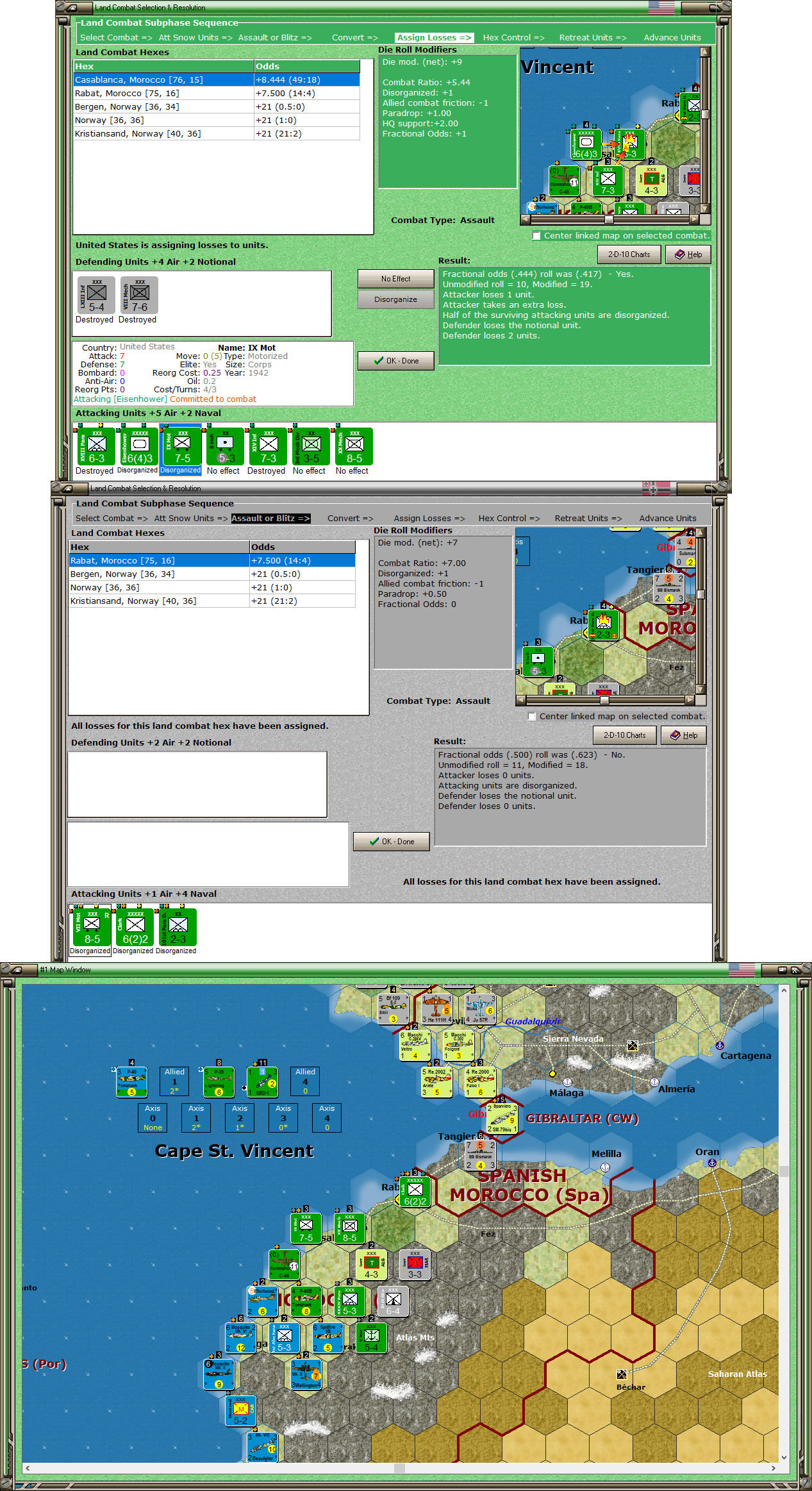Go to Select Combat step in upper window
Screen dimensions: 812x1491
pyautogui.click(x=116, y=38)
